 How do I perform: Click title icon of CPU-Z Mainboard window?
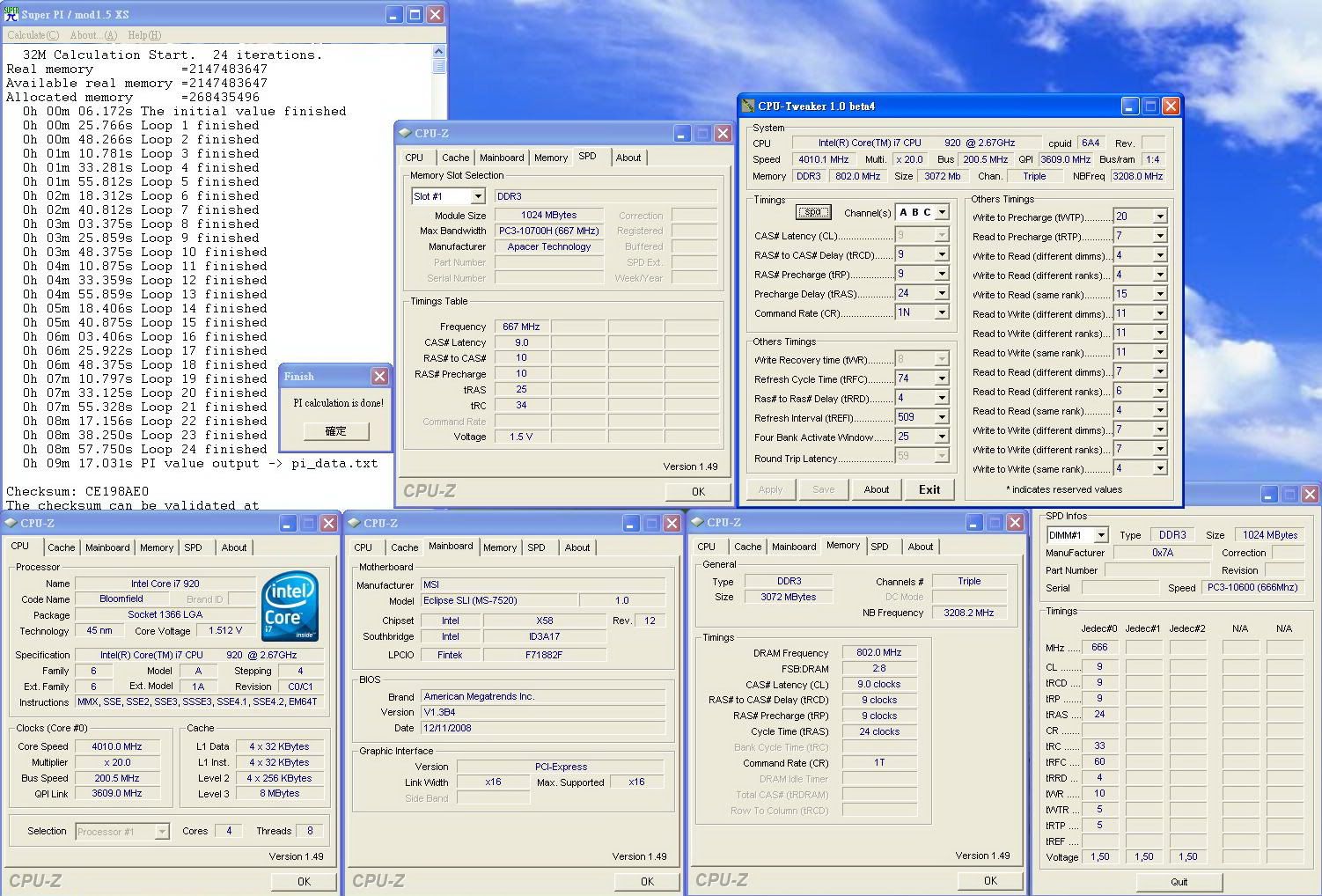[x=354, y=523]
